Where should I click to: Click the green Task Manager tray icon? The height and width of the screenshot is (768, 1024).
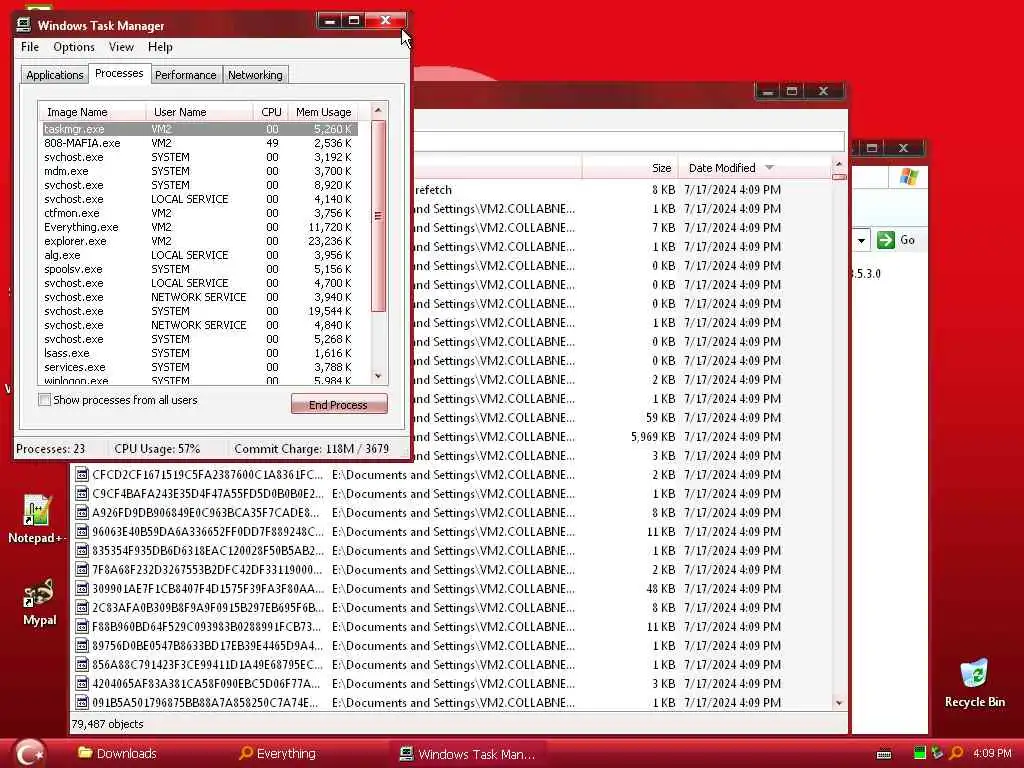(x=920, y=753)
